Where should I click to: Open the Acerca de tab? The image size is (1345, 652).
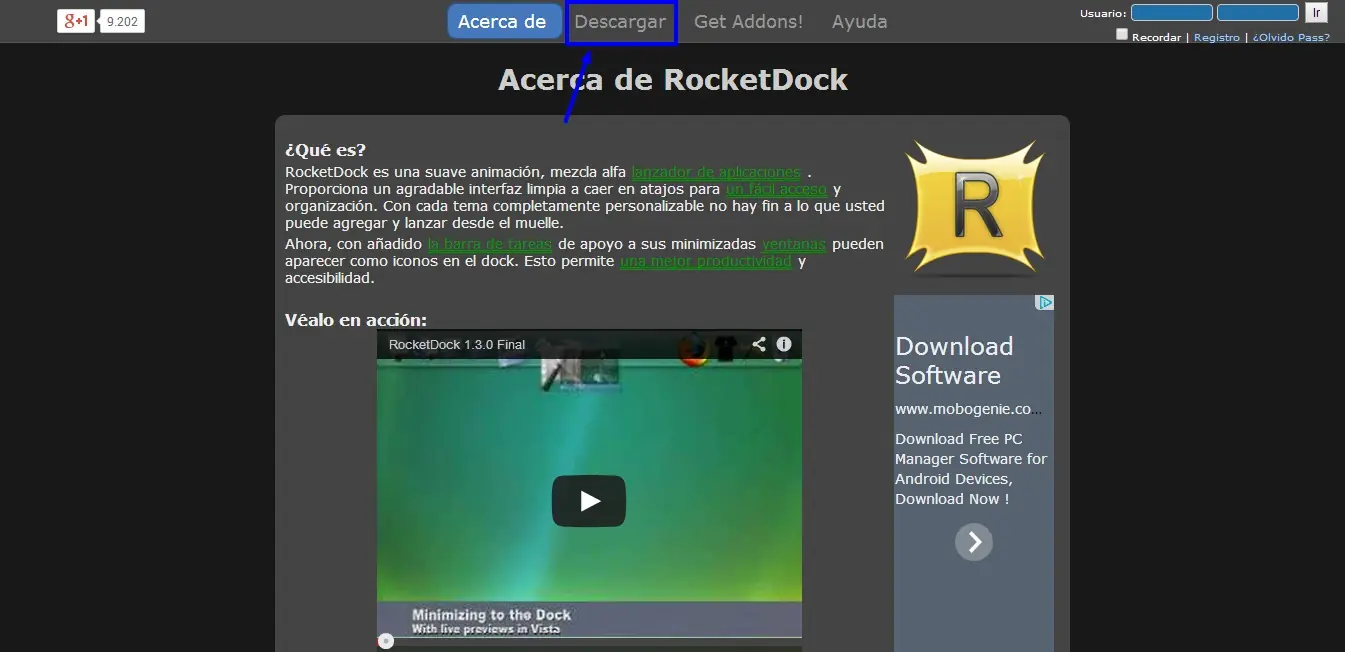[502, 21]
